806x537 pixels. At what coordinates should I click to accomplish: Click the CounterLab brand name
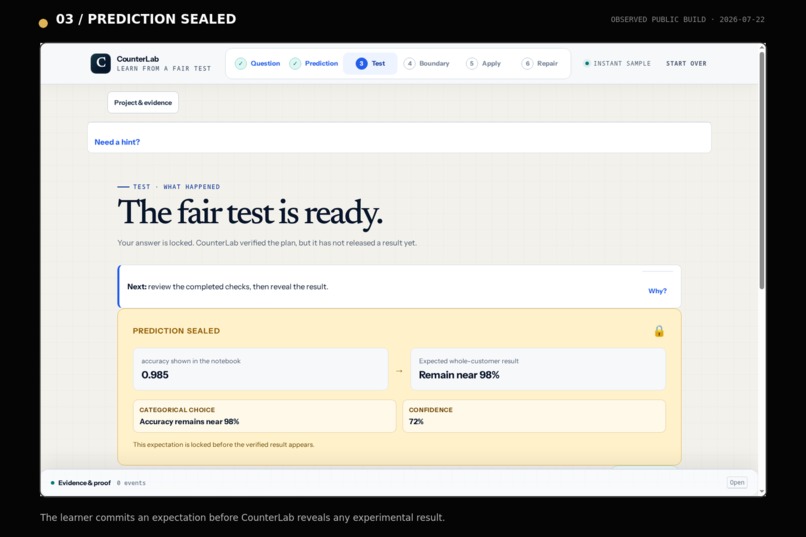[138, 59]
